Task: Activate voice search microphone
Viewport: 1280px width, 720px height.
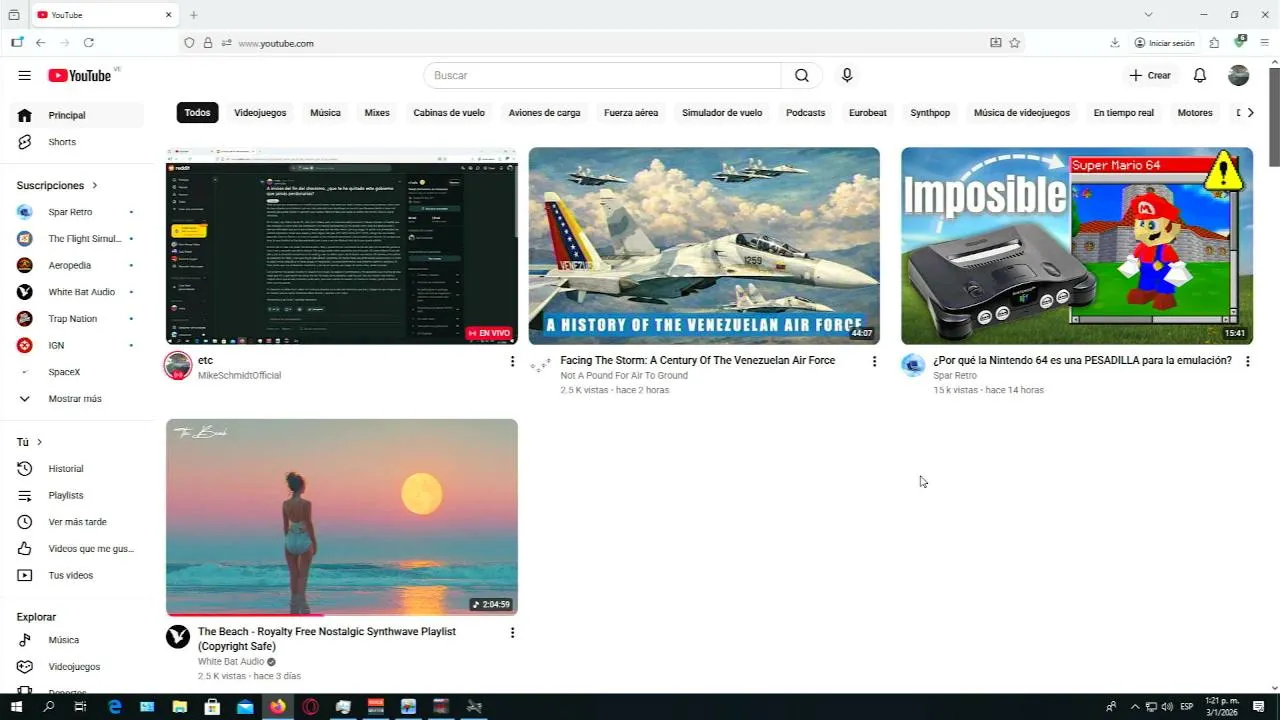Action: [x=847, y=75]
